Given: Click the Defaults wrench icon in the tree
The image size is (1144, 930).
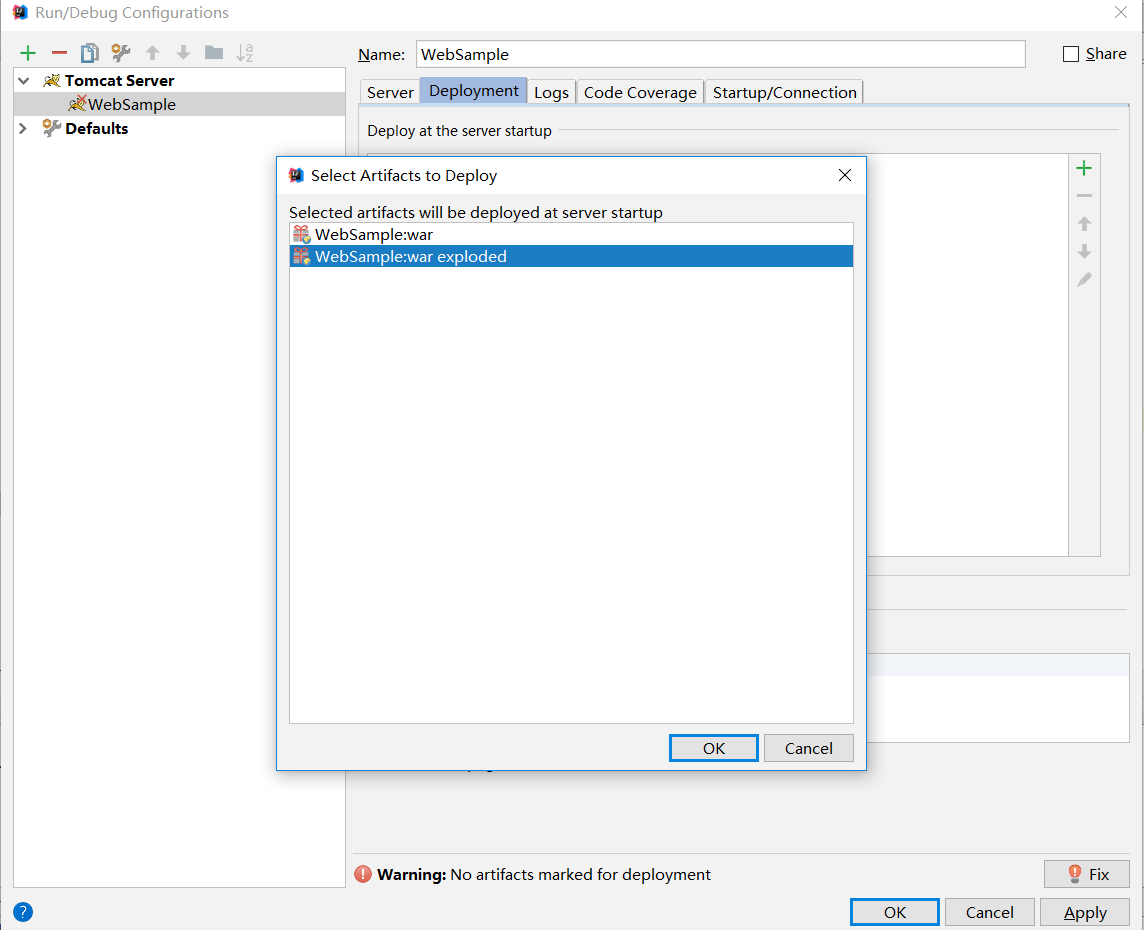Looking at the screenshot, I should point(51,128).
